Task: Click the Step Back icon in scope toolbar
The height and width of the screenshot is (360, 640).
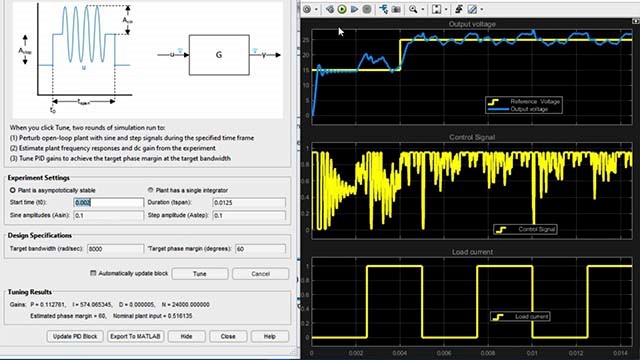Action: [x=330, y=9]
